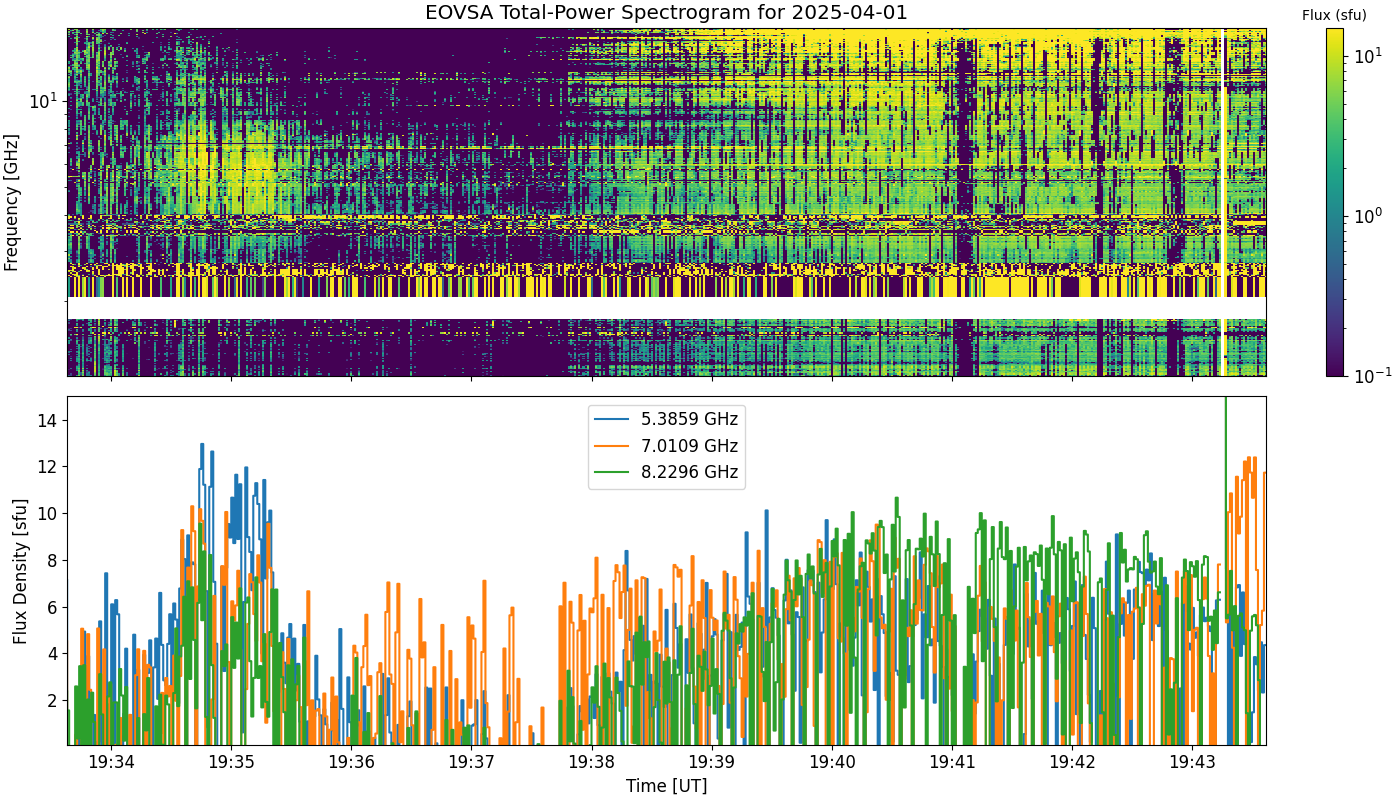Click the 19:41 time axis tick label
Screen dimensions: 1400x800
click(x=952, y=763)
